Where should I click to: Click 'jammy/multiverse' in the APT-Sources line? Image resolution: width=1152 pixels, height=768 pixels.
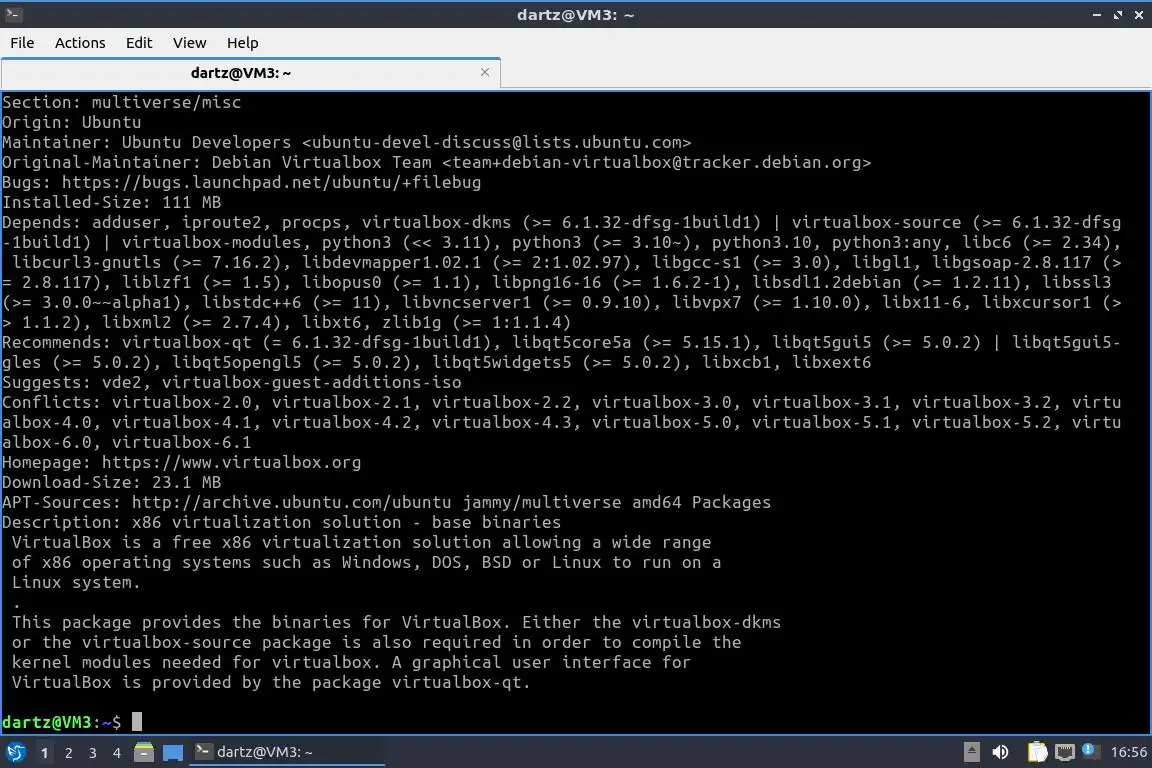coord(541,502)
